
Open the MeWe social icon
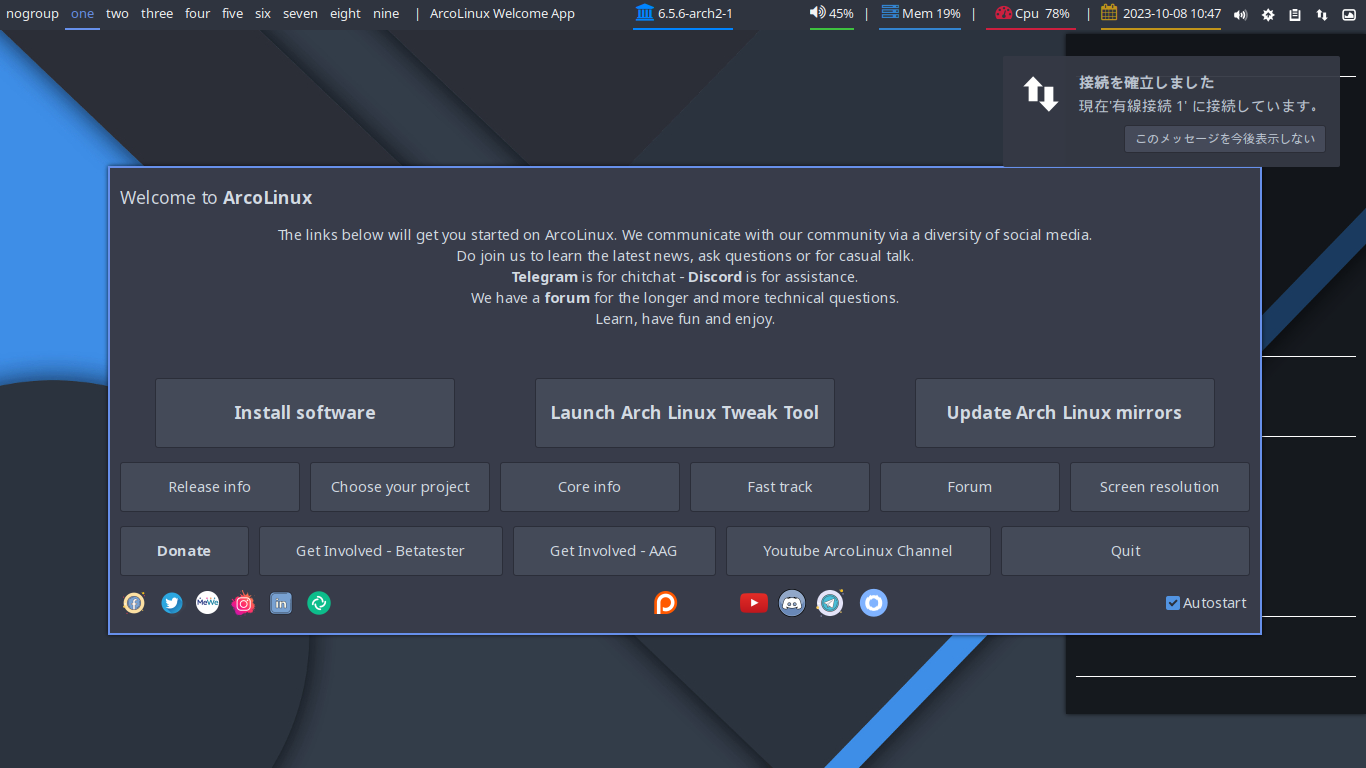(207, 603)
